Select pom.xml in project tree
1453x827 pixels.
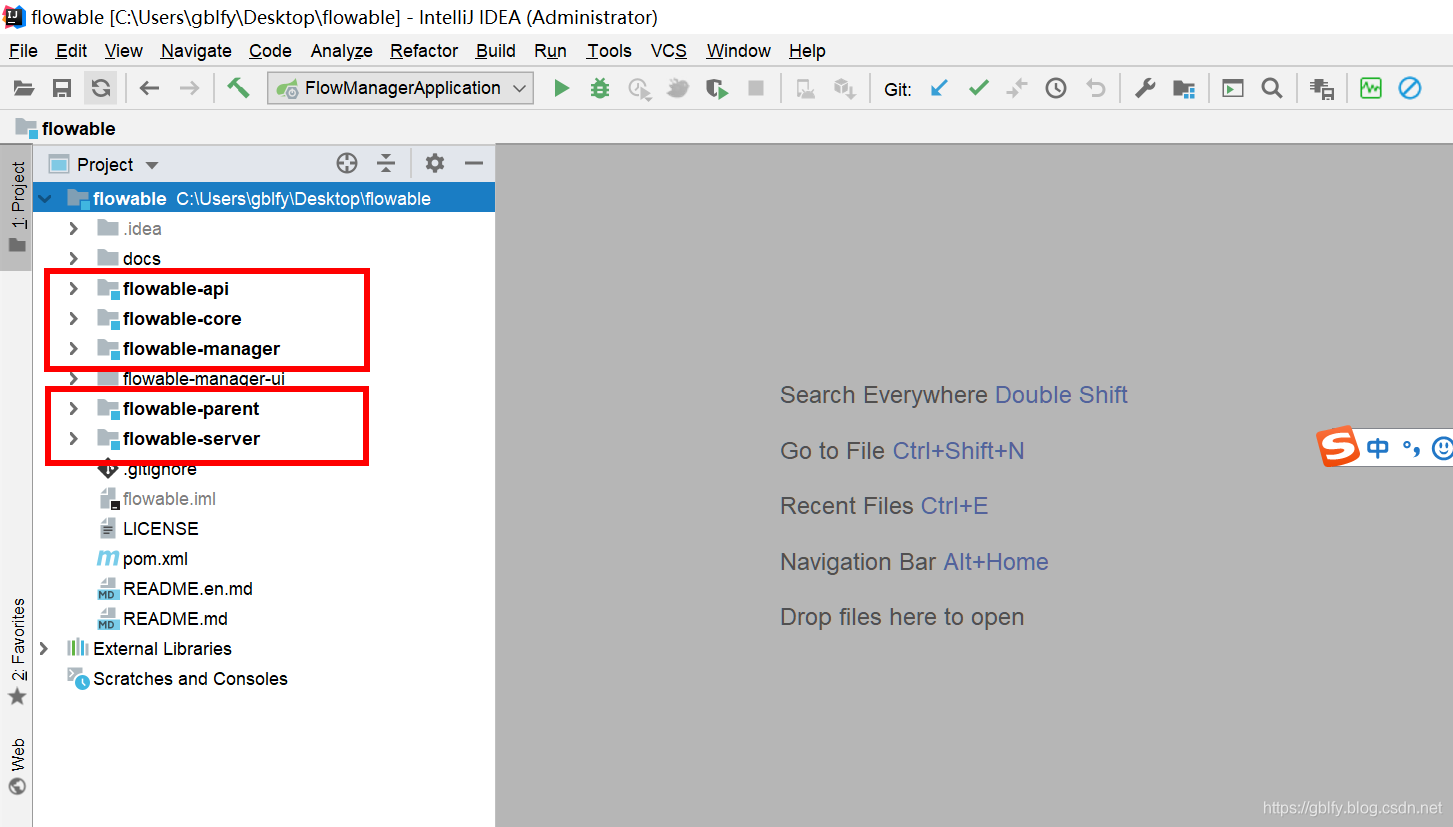(155, 559)
